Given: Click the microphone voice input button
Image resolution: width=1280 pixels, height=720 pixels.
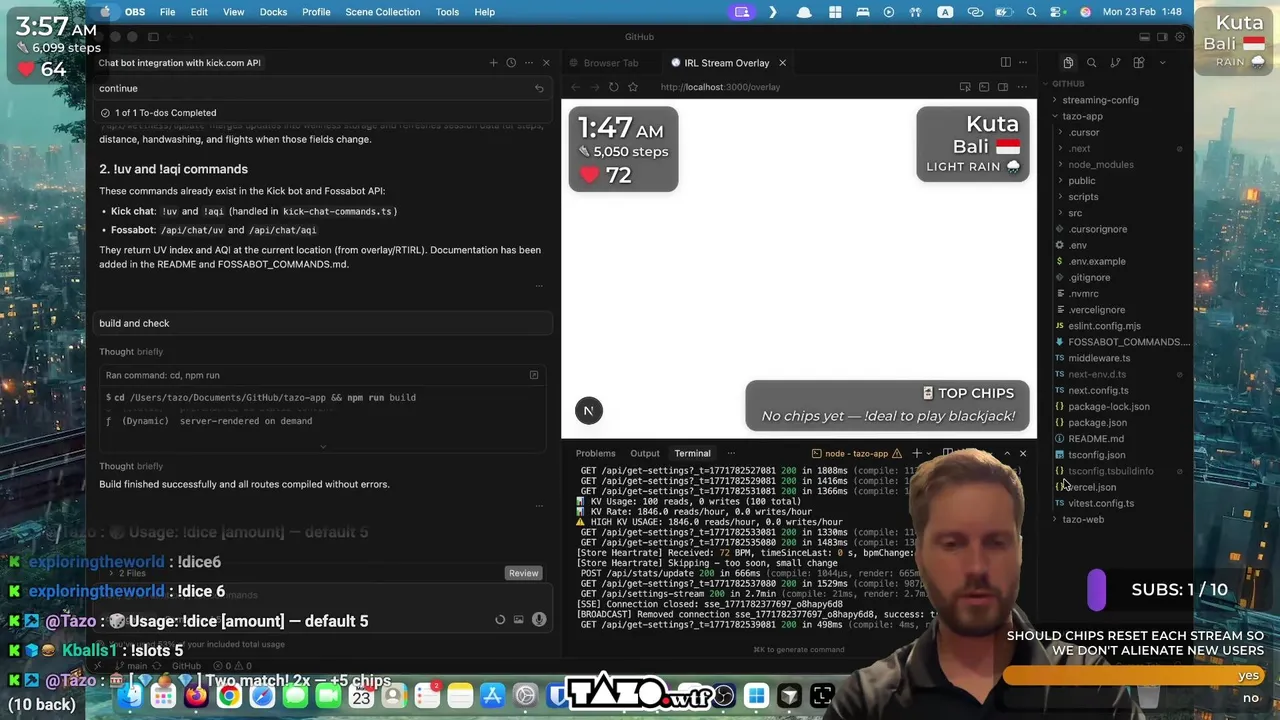Looking at the screenshot, I should click(x=539, y=620).
